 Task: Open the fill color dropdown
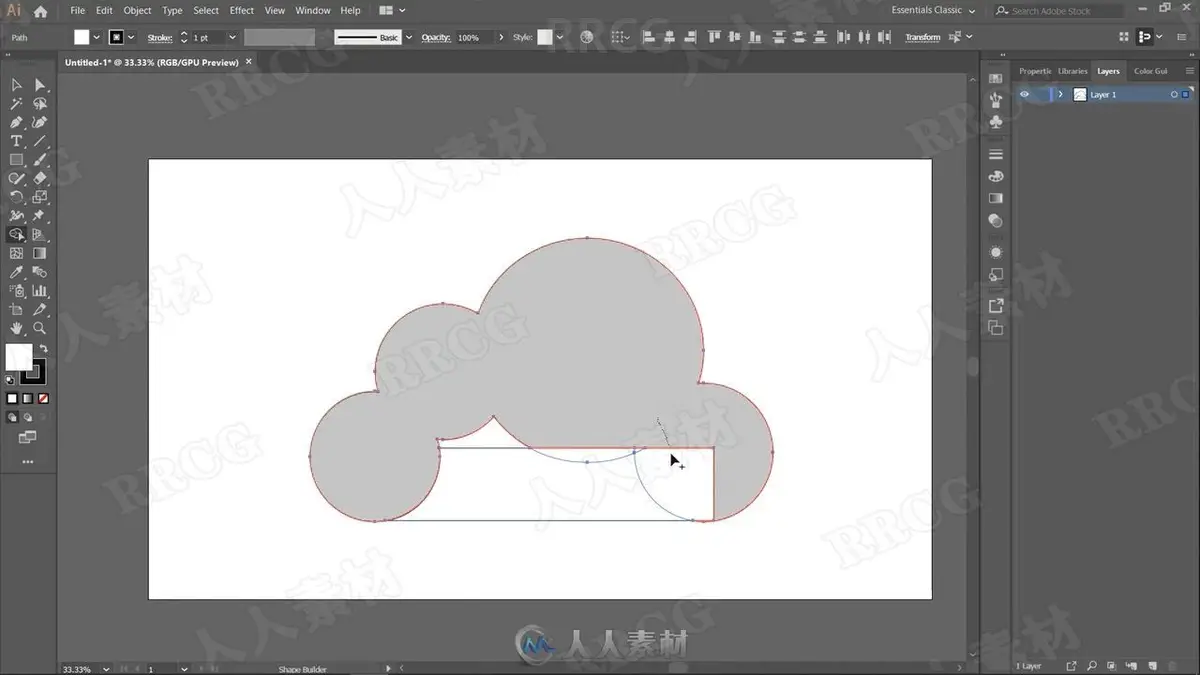pos(96,37)
